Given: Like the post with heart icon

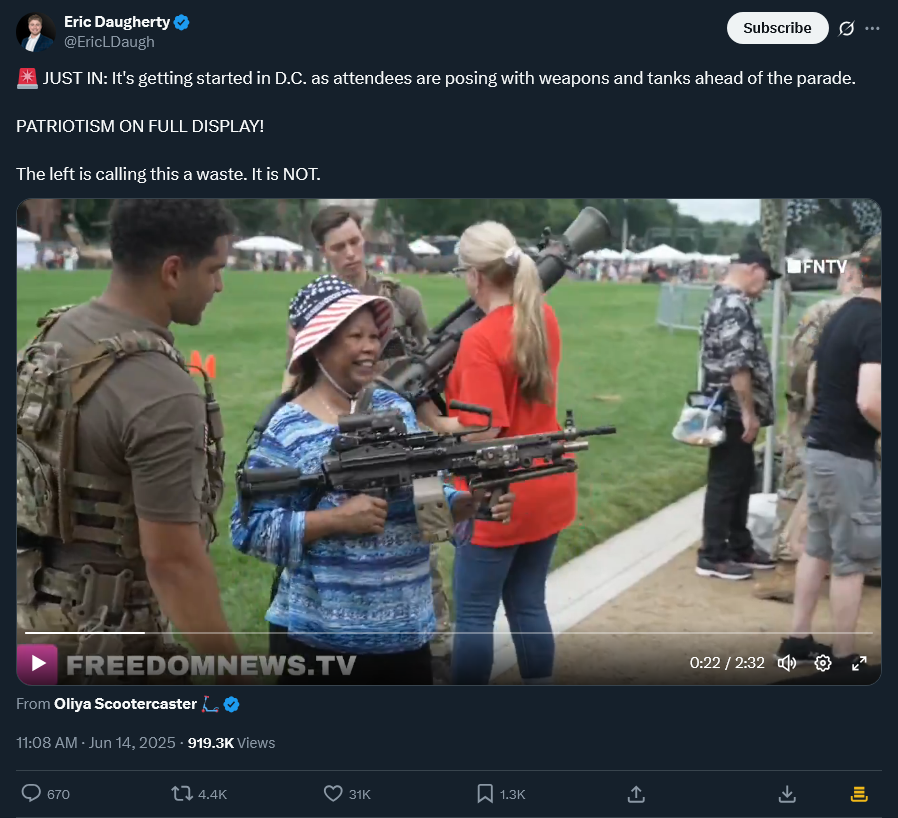Looking at the screenshot, I should point(333,793).
